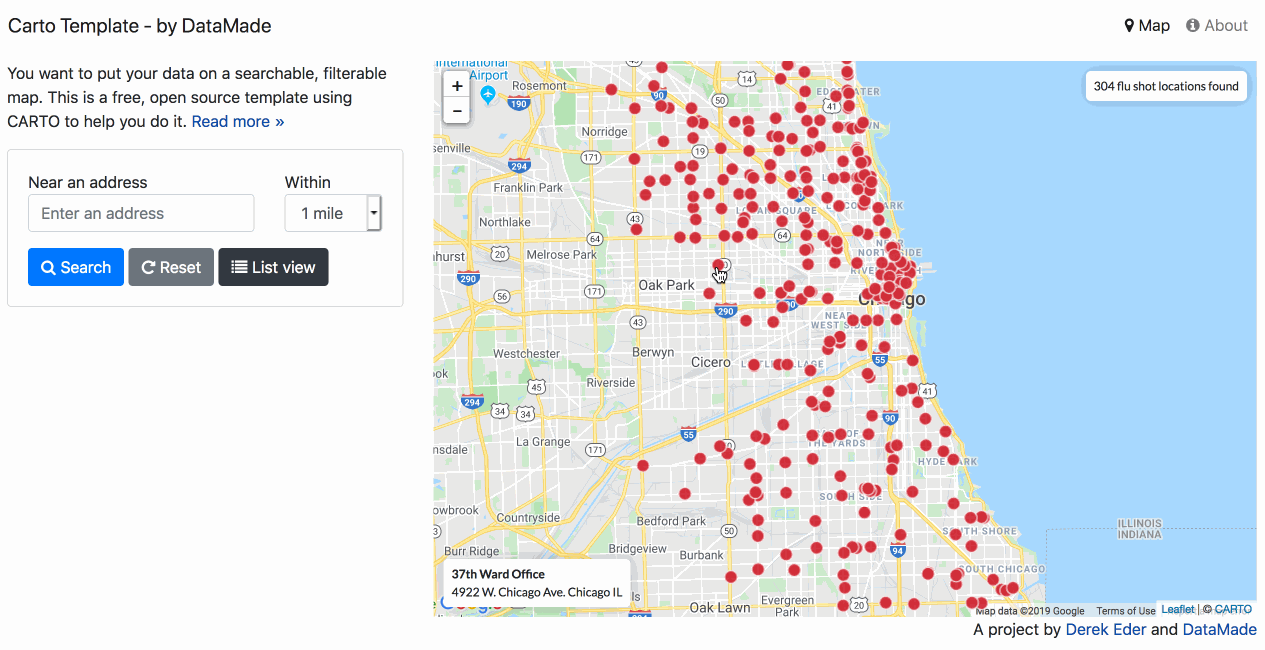1265x650 pixels.
Task: Click the I-55 highway shield near La Grange
Action: (687, 434)
